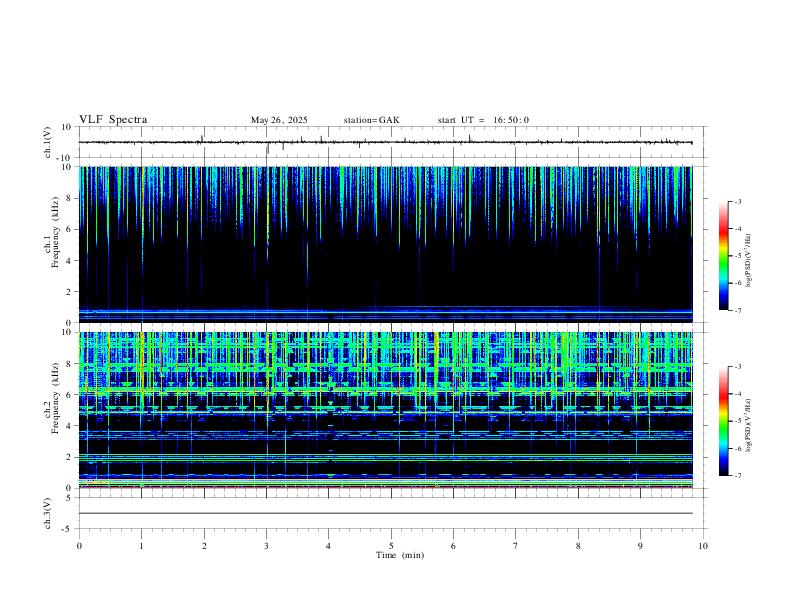Click the ch.2 spectrogram panel
This screenshot has width=792, height=612.
[386, 410]
